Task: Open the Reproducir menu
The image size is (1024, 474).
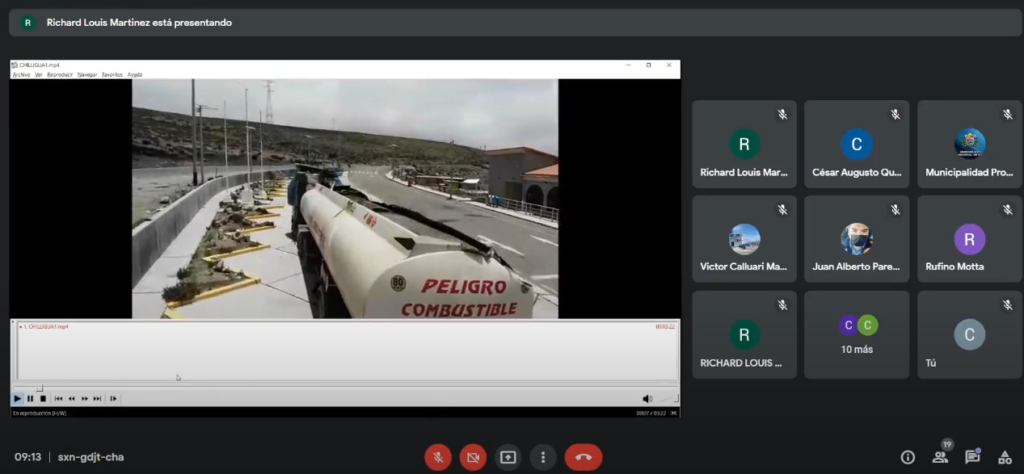Action: click(x=60, y=74)
